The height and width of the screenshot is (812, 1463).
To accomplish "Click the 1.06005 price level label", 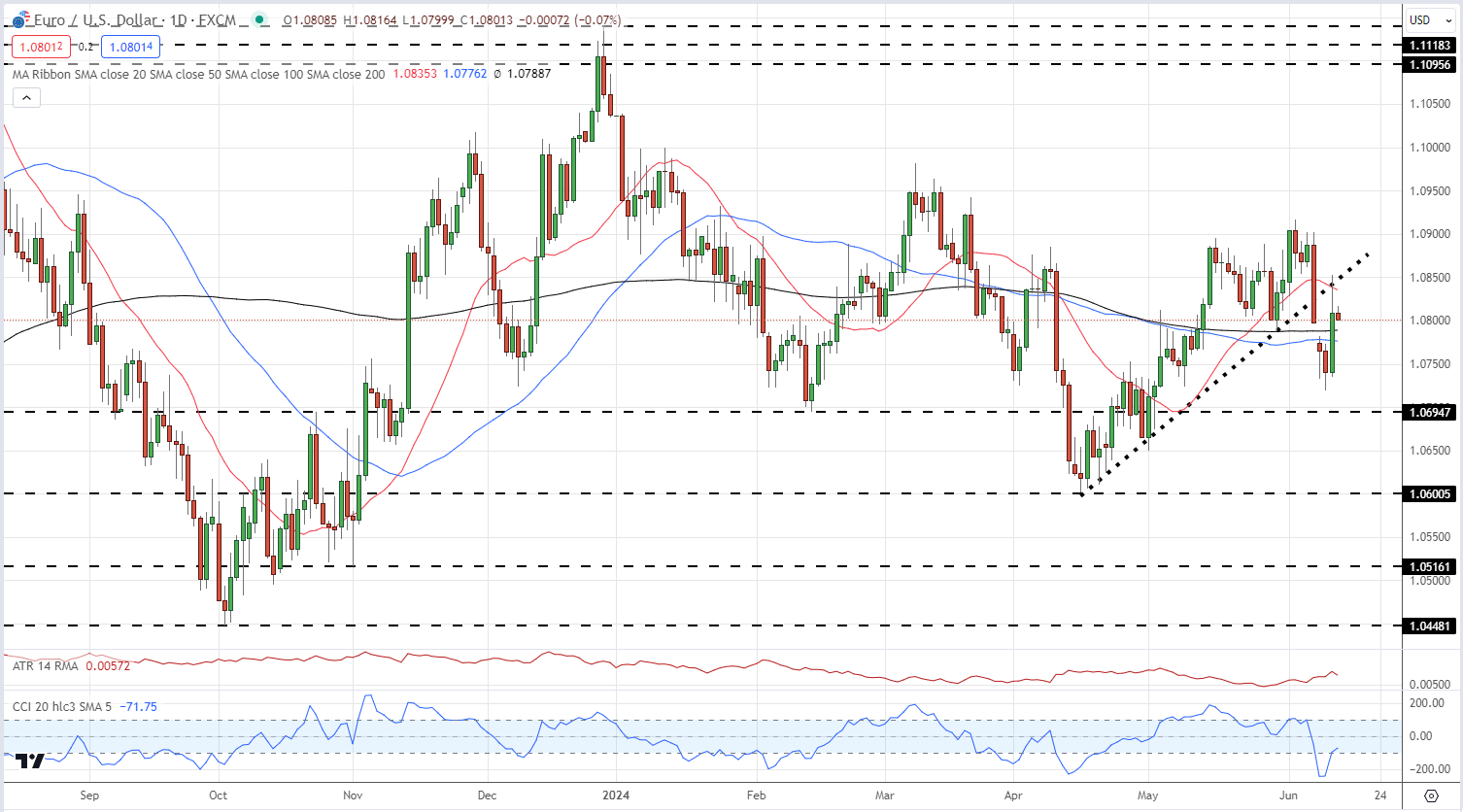I will [1430, 494].
